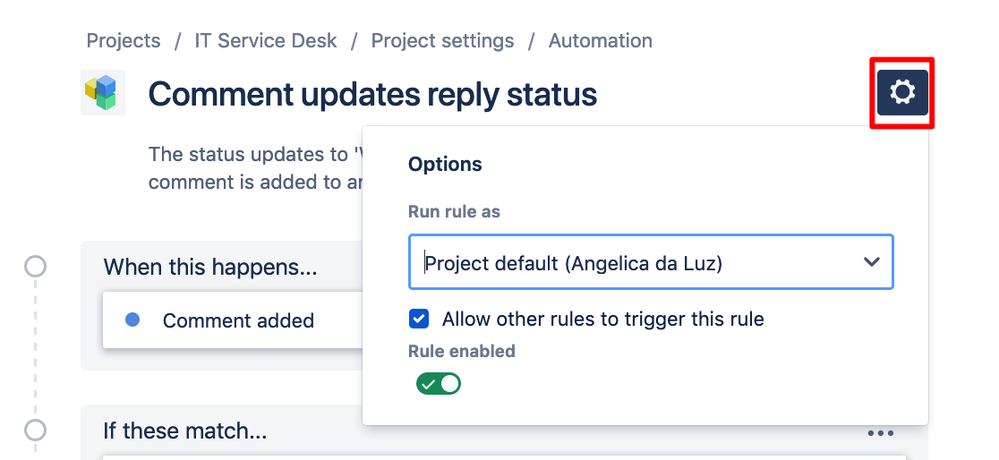Viewport: 999px width, 460px height.
Task: Click the When this happens section header
Action: 210,267
